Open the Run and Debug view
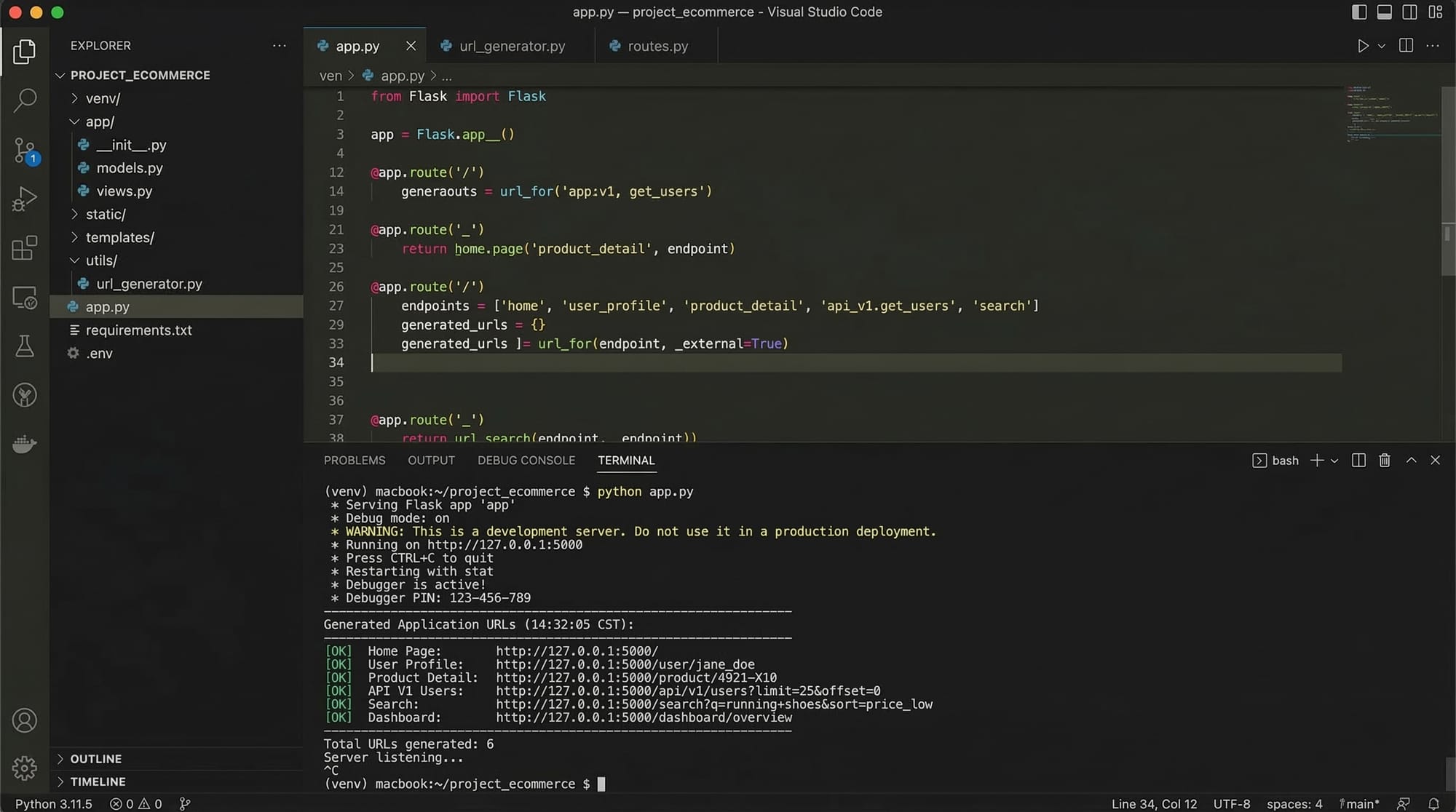This screenshot has width=1456, height=812. click(25, 199)
